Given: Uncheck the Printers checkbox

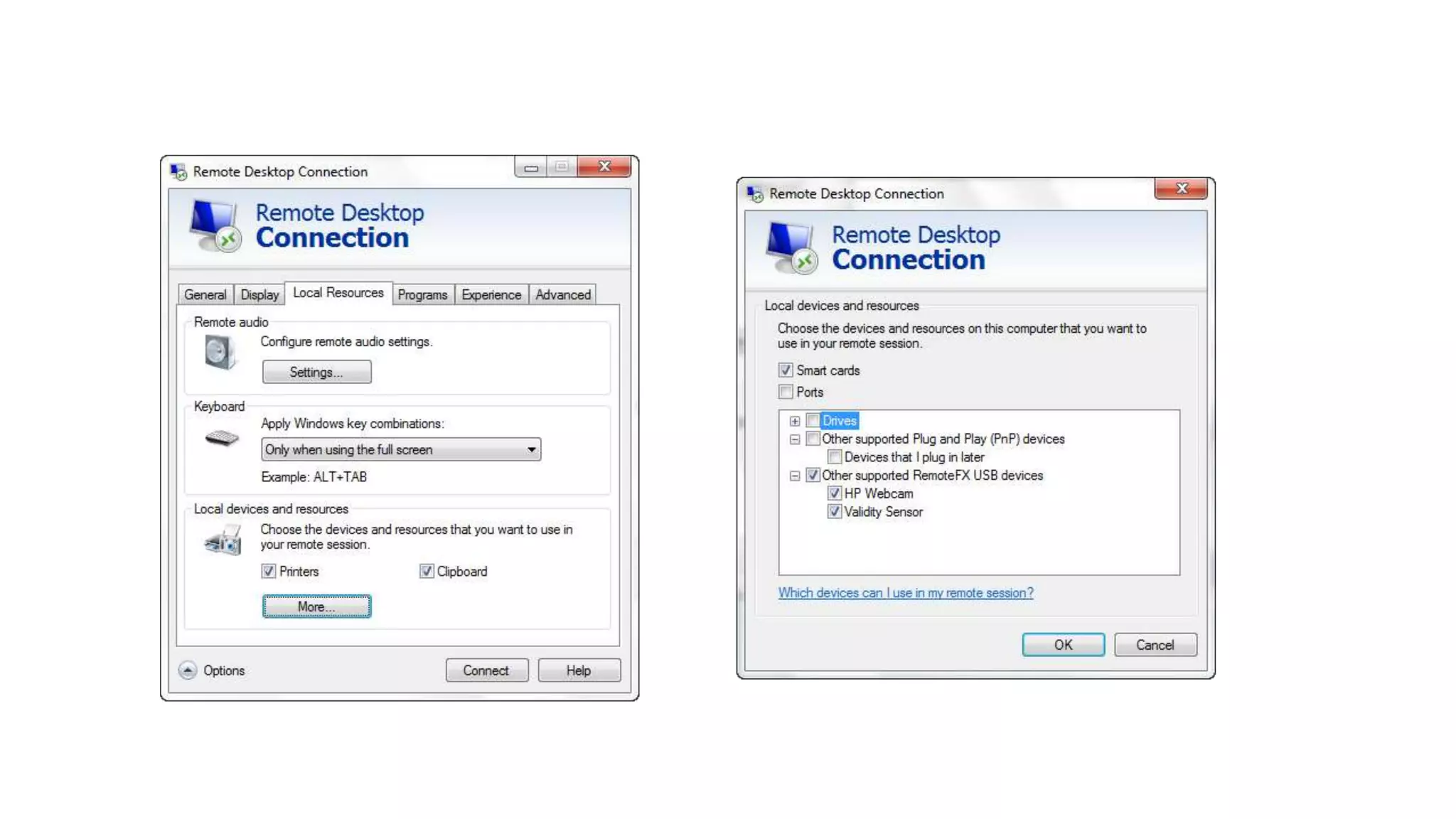Looking at the screenshot, I should tap(268, 571).
